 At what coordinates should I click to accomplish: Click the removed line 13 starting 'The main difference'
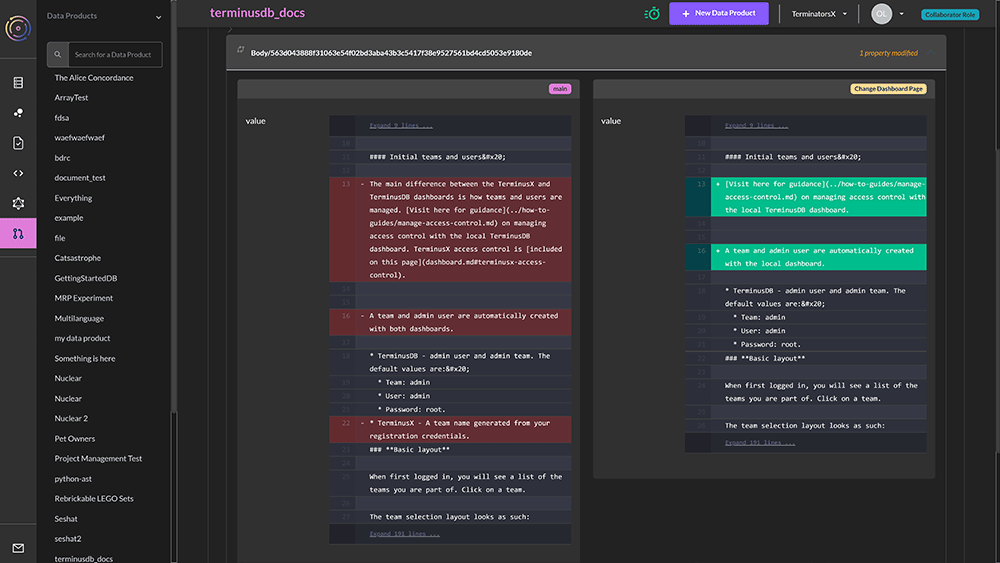tap(450, 230)
